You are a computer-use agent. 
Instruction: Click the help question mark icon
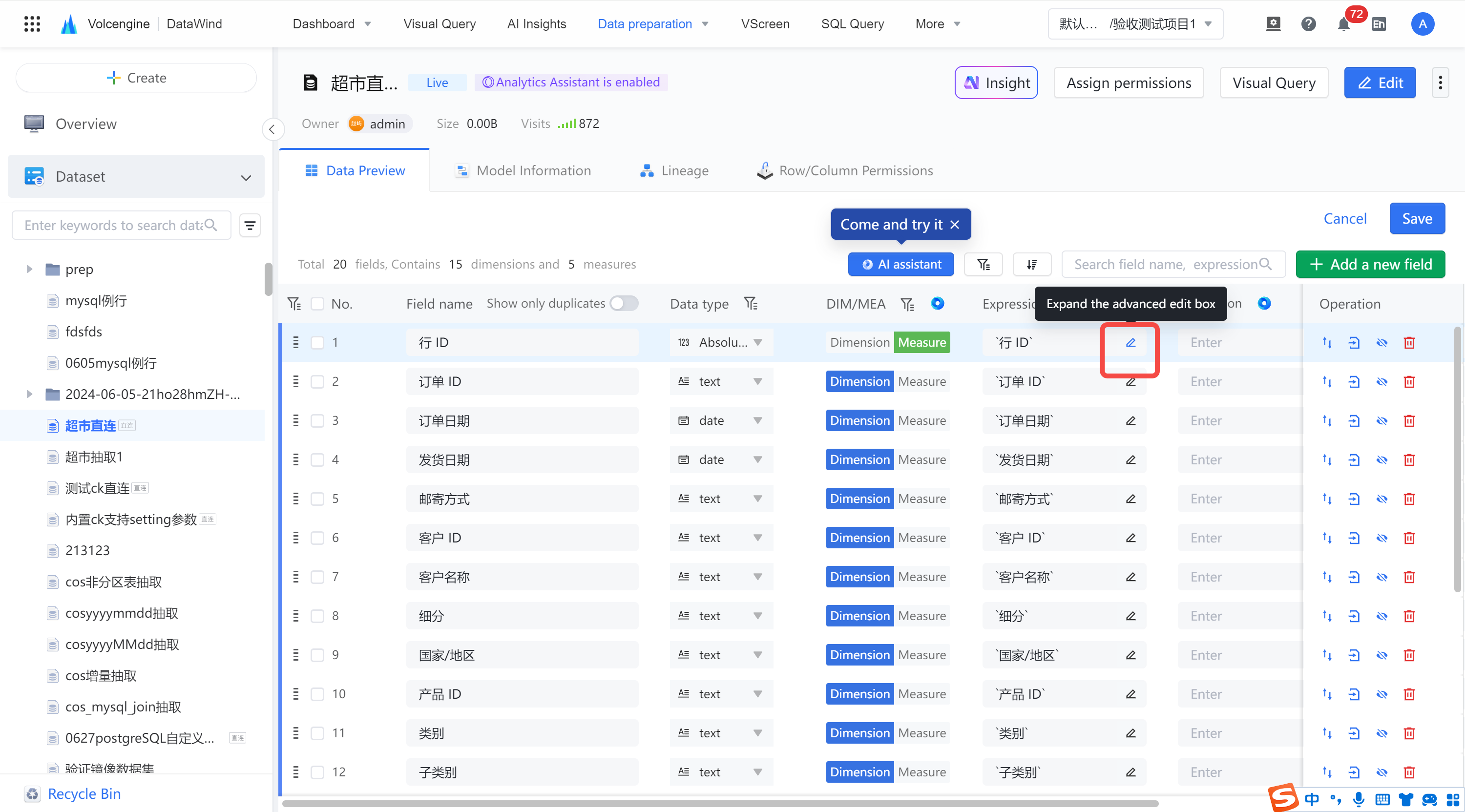point(1308,24)
